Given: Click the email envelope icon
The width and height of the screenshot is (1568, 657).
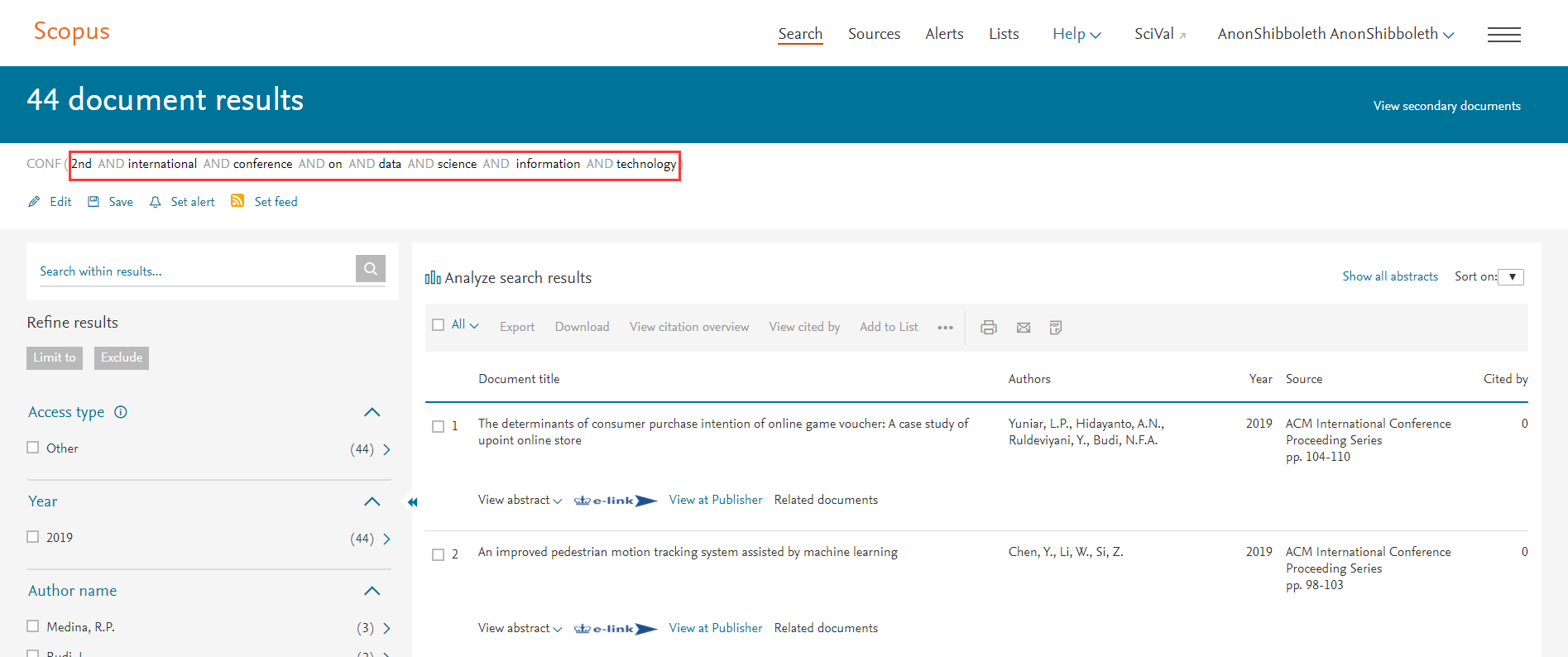Looking at the screenshot, I should tap(1024, 328).
